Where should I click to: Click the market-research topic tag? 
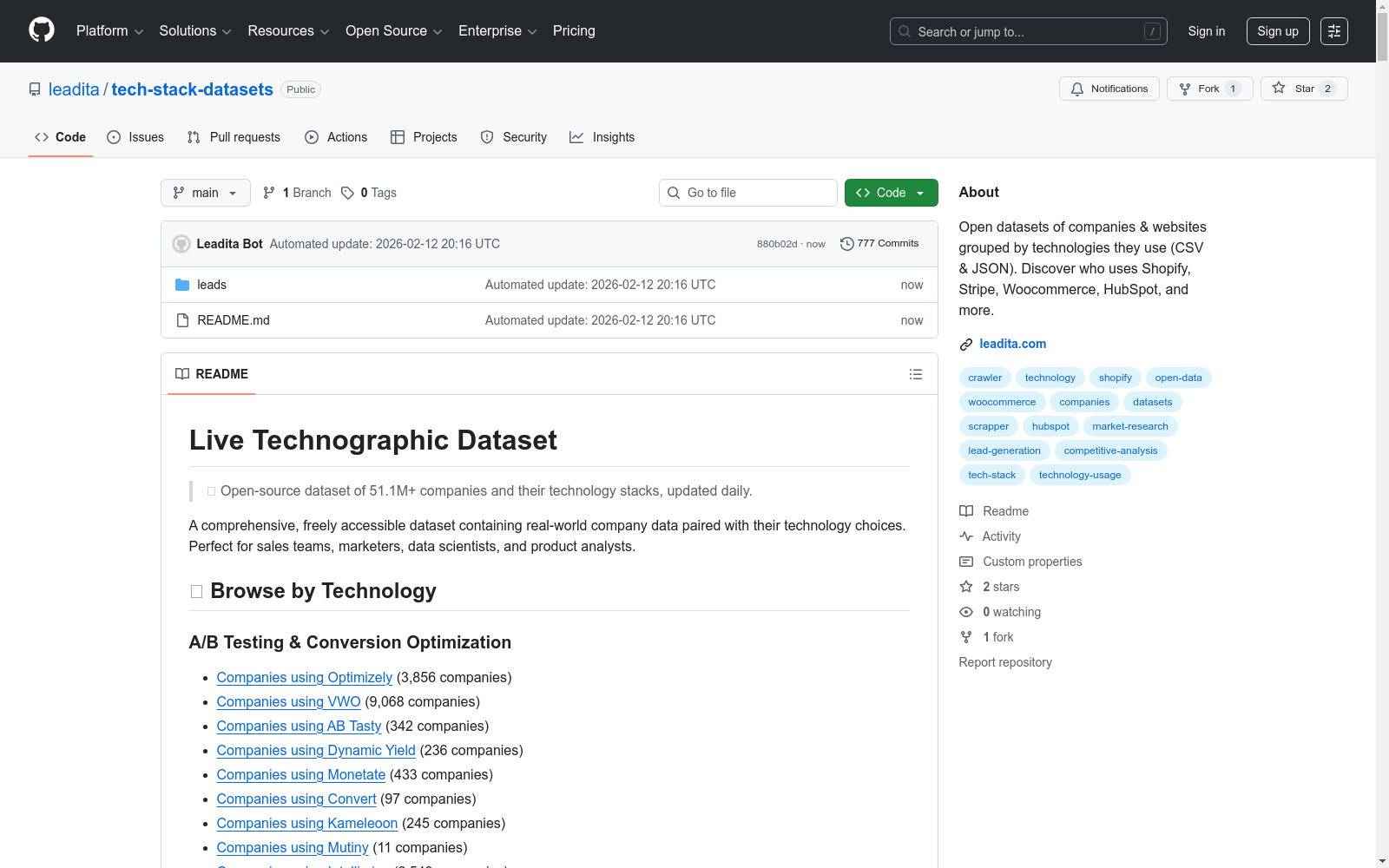point(1130,426)
